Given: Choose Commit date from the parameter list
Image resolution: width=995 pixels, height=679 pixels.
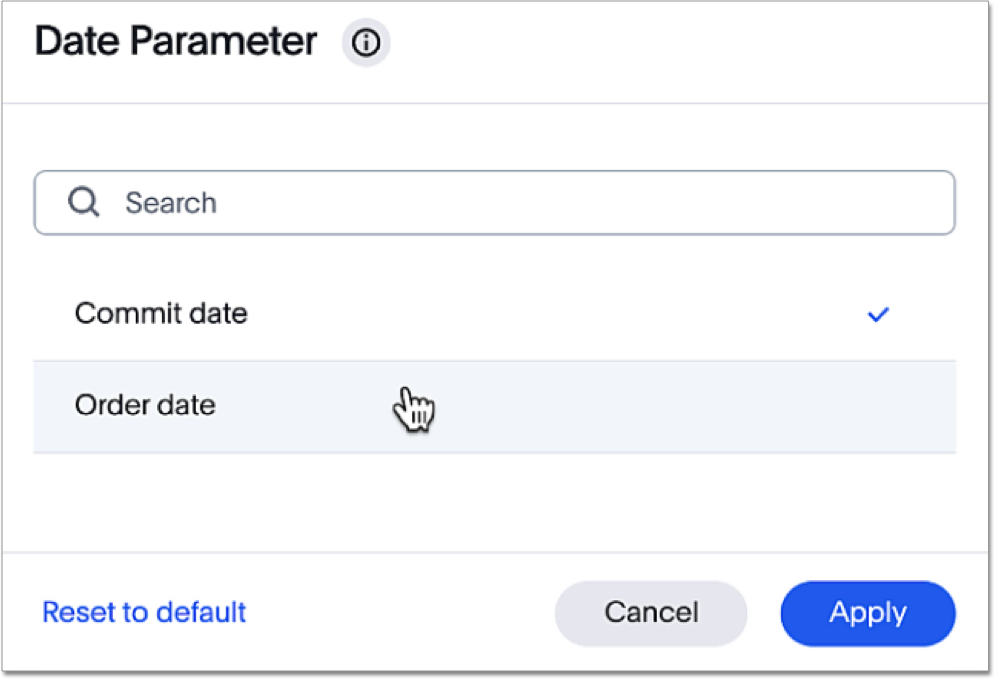Looking at the screenshot, I should pyautogui.click(x=161, y=314).
